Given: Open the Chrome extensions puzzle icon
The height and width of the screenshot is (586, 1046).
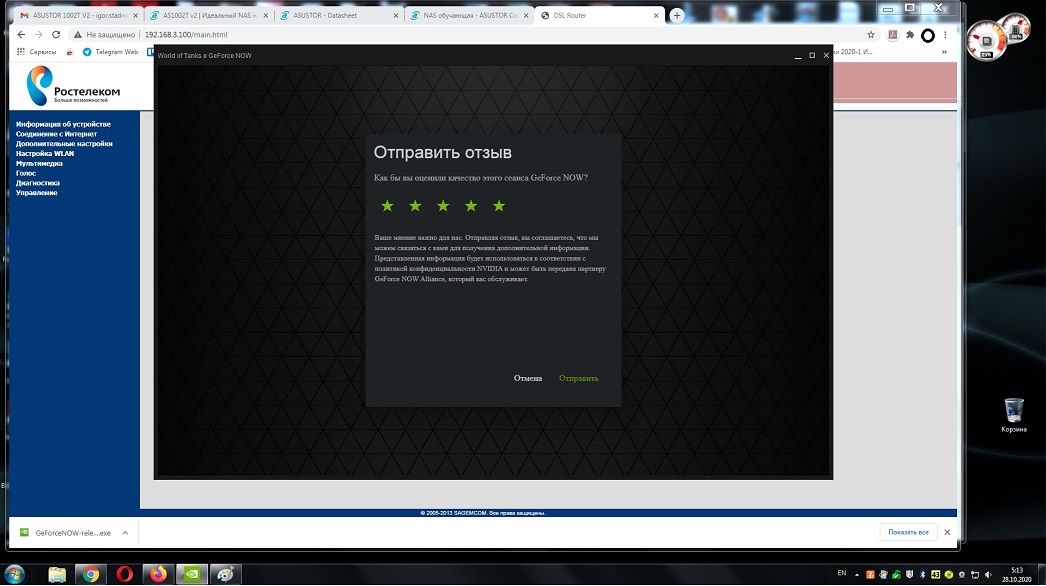Looking at the screenshot, I should (910, 34).
